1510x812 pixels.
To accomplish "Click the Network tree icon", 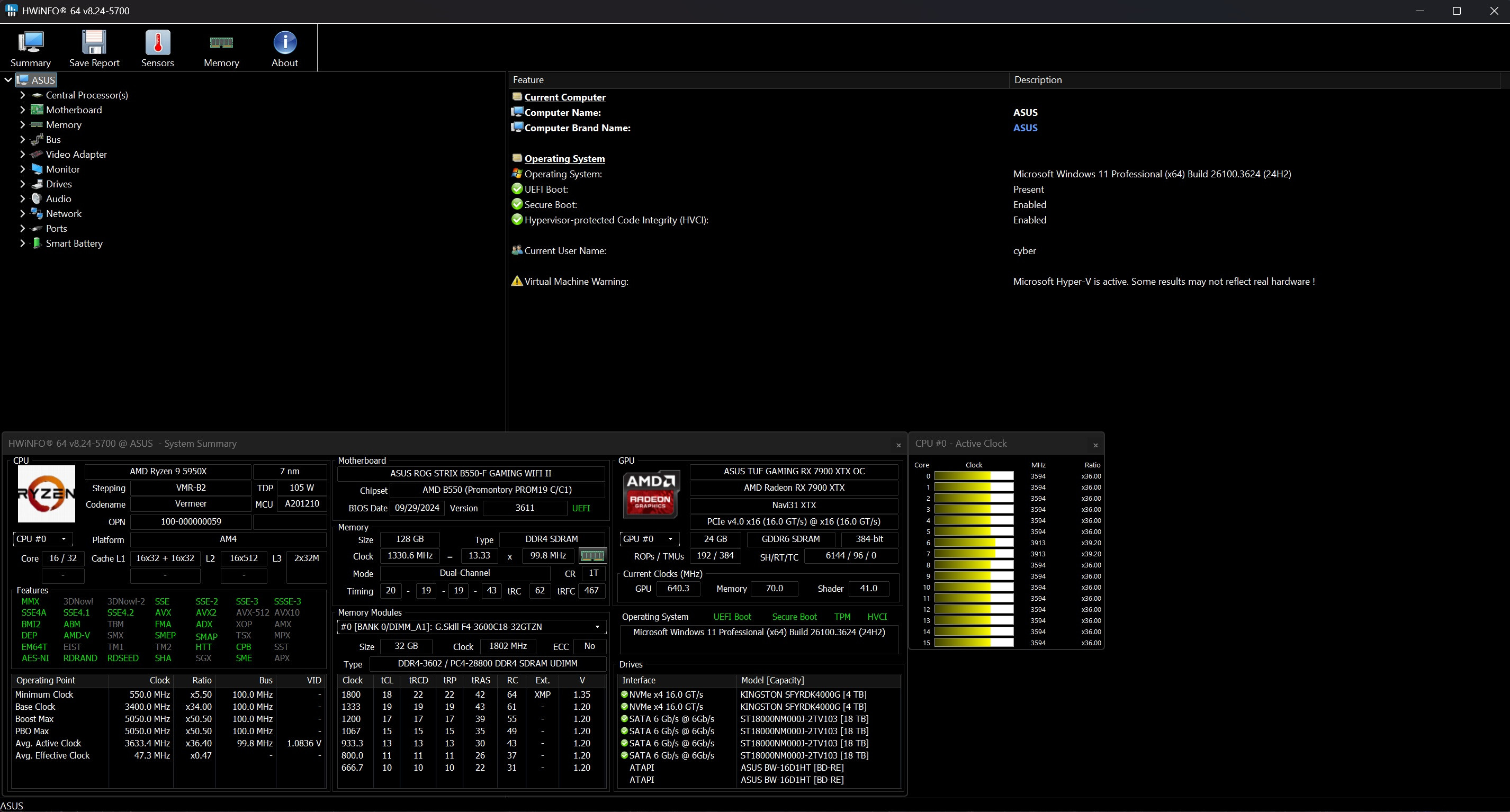I will coord(37,213).
